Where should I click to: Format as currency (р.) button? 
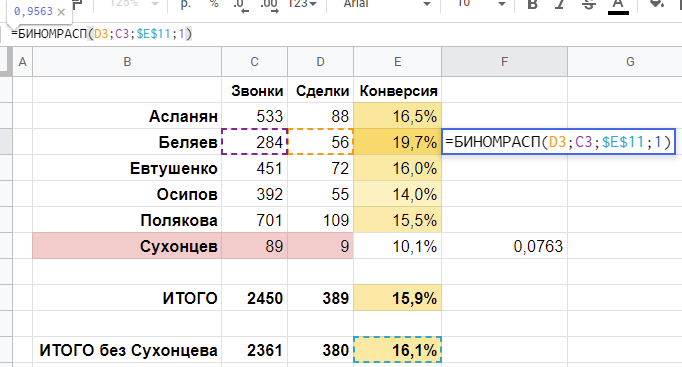[x=186, y=4]
